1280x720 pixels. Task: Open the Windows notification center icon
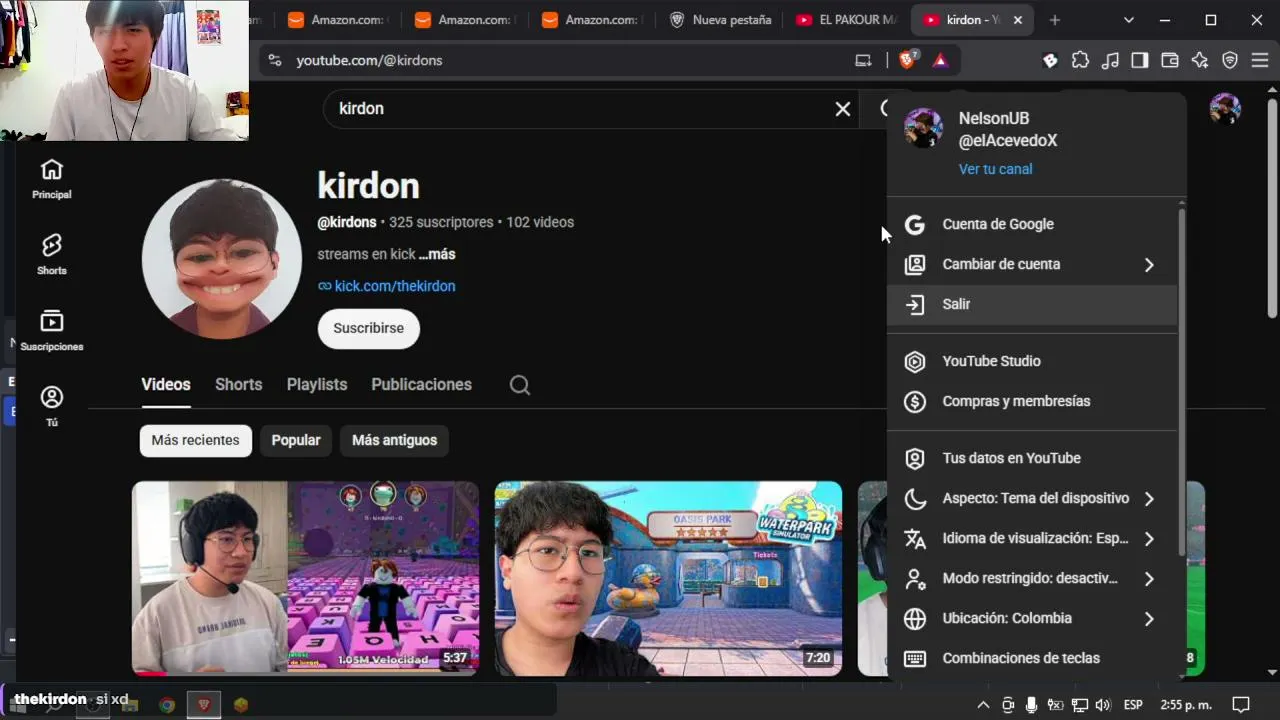coord(1241,705)
